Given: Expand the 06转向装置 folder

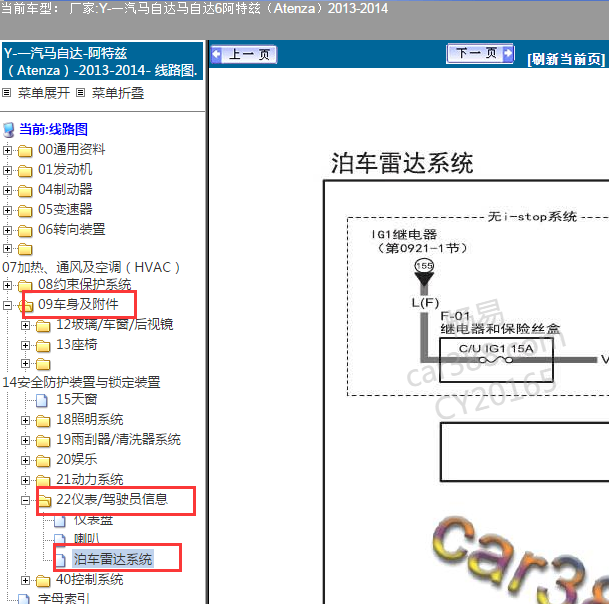Looking at the screenshot, I should [7, 230].
